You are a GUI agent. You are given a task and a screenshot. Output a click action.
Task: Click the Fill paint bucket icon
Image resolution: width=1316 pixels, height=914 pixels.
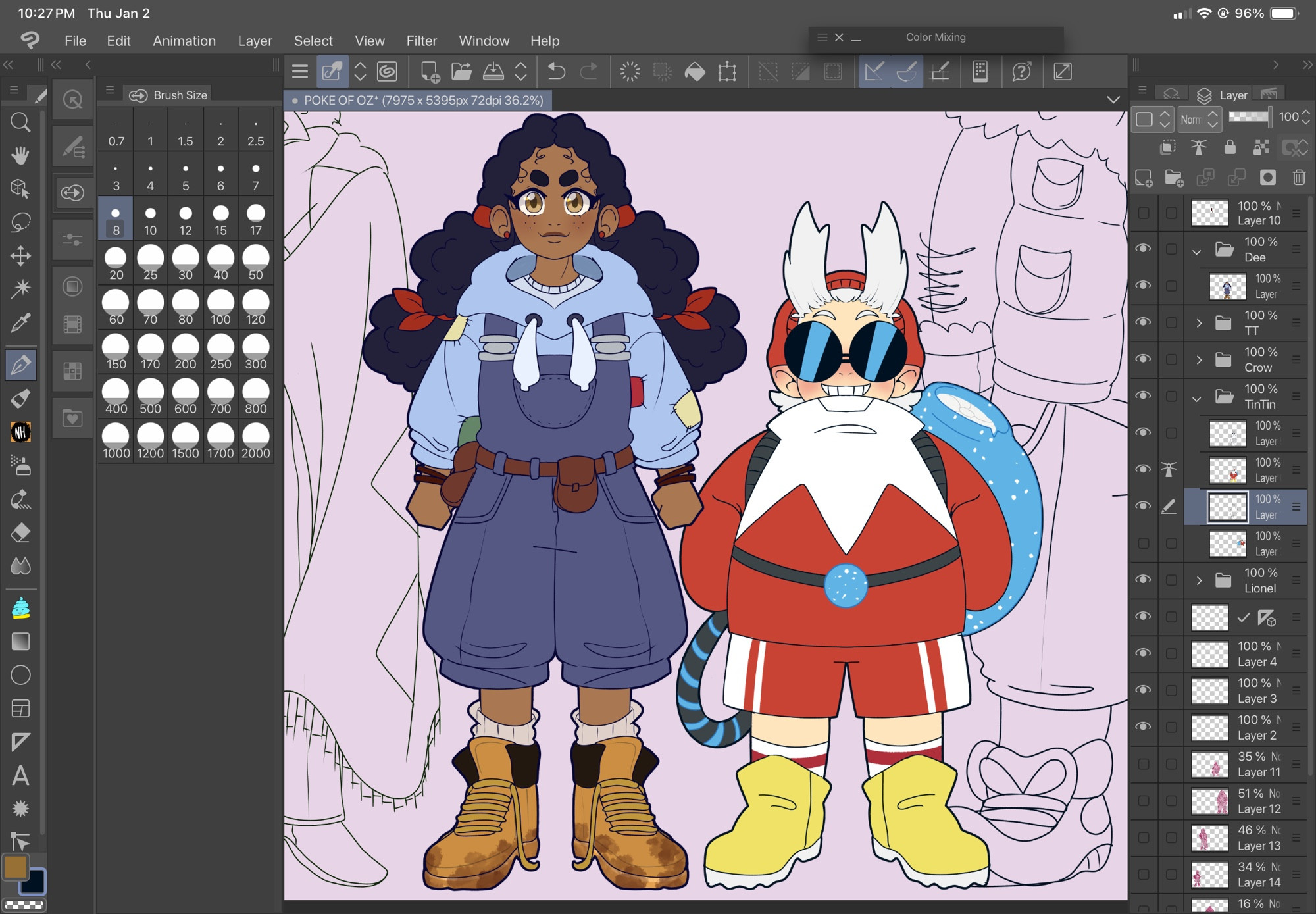tap(695, 71)
